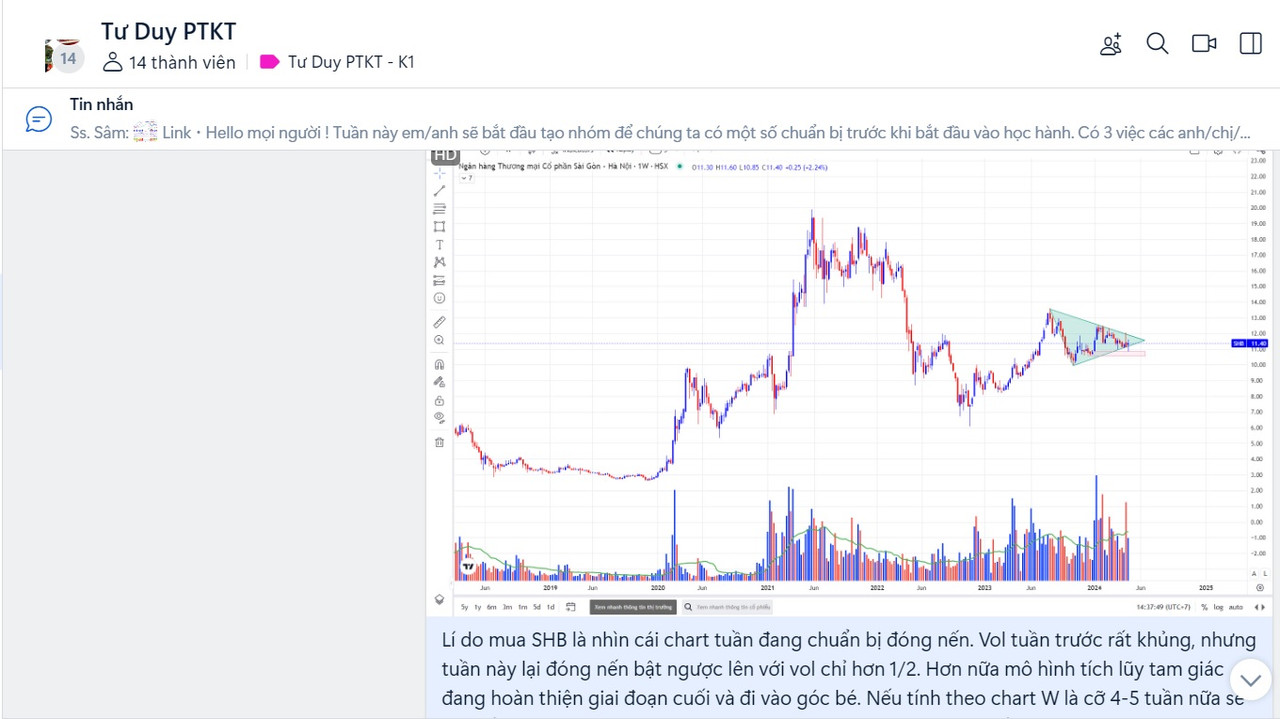The height and width of the screenshot is (719, 1280).
Task: Click Xem nhanh thông tin thị trường button
Action: 633,607
